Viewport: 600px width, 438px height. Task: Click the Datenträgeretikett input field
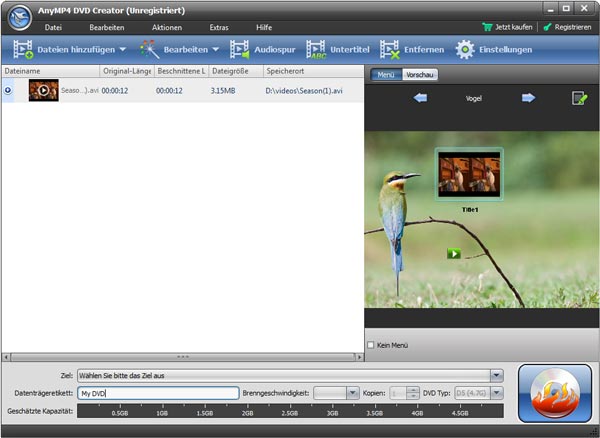coord(158,393)
